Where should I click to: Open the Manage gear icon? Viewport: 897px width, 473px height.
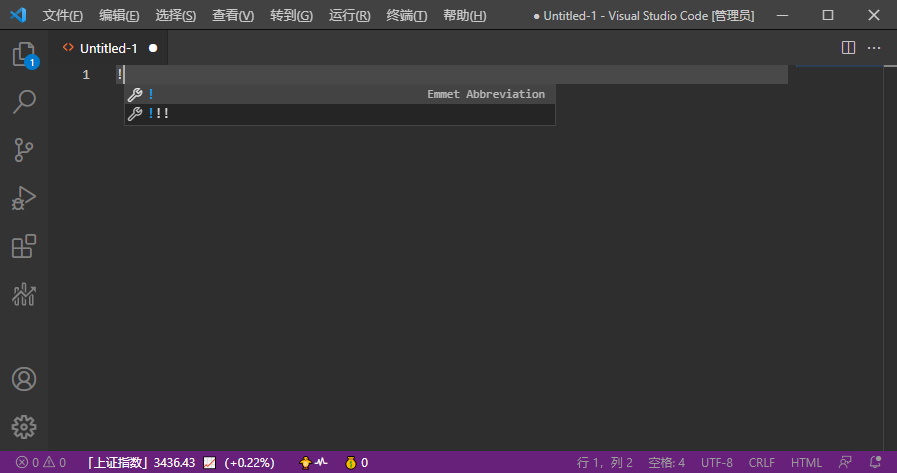click(x=24, y=427)
